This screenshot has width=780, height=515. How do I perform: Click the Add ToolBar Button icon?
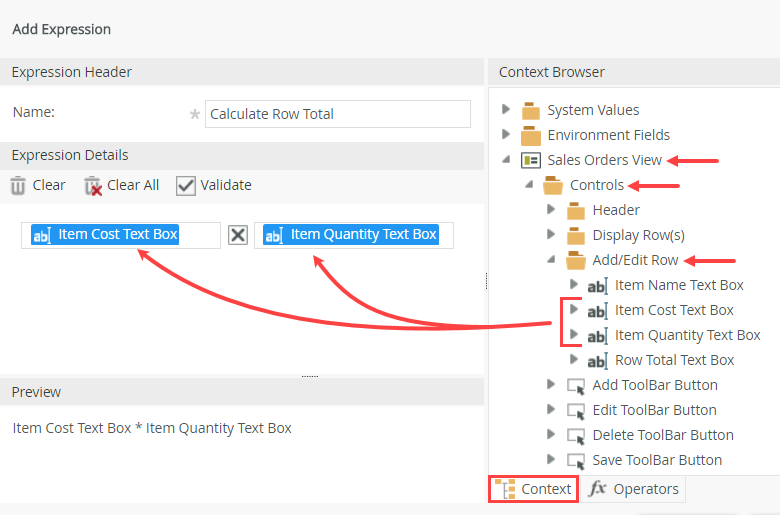pos(576,385)
